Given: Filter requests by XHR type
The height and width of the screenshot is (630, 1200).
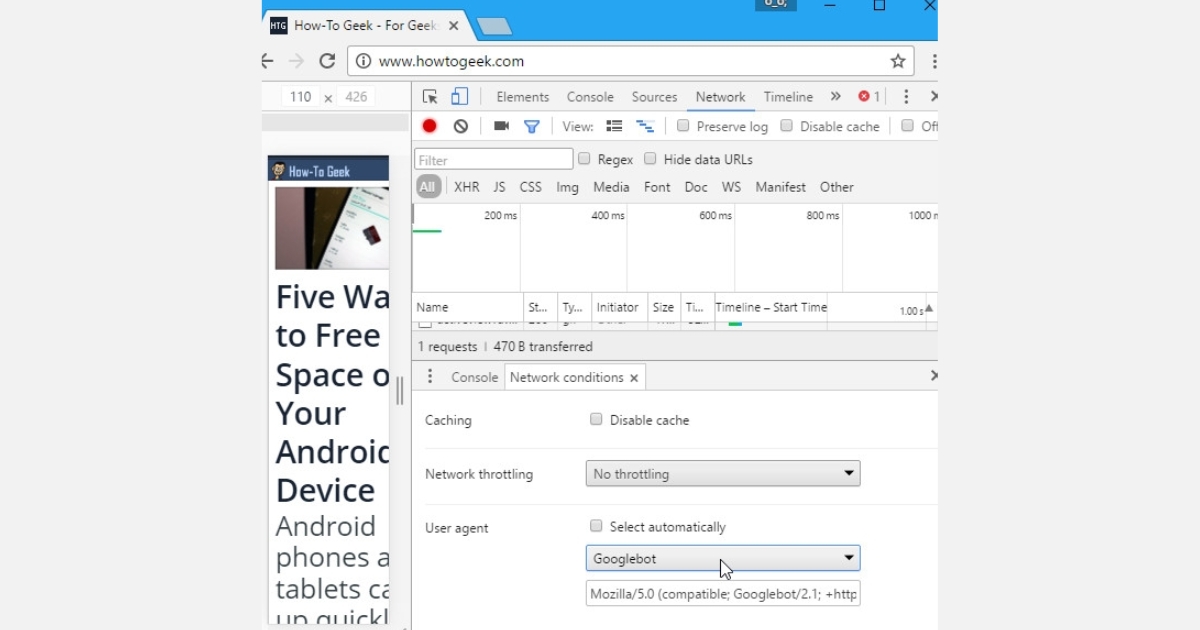Looking at the screenshot, I should pyautogui.click(x=466, y=187).
